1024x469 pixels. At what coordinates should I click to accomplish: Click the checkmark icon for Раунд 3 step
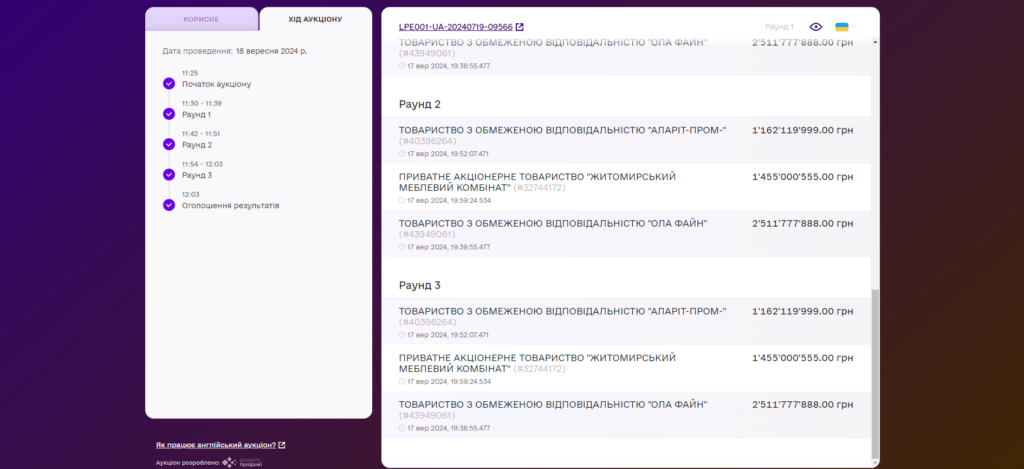click(x=169, y=174)
